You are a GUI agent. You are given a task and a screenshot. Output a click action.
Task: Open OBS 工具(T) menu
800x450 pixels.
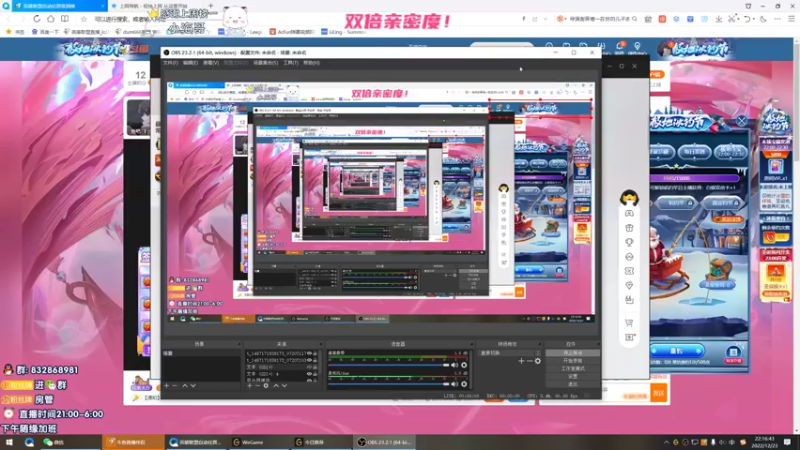point(290,63)
